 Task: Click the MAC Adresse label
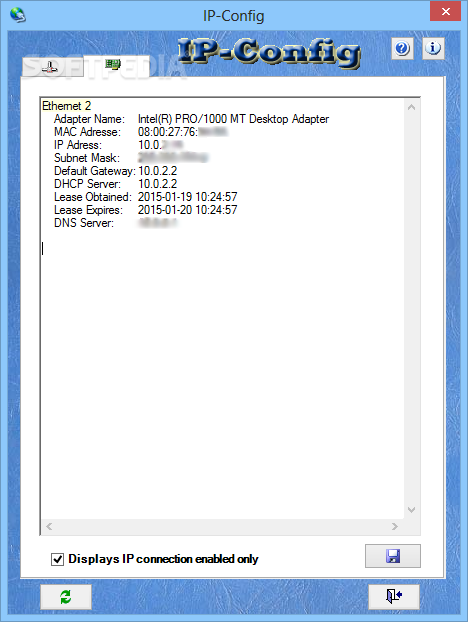[x=87, y=132]
